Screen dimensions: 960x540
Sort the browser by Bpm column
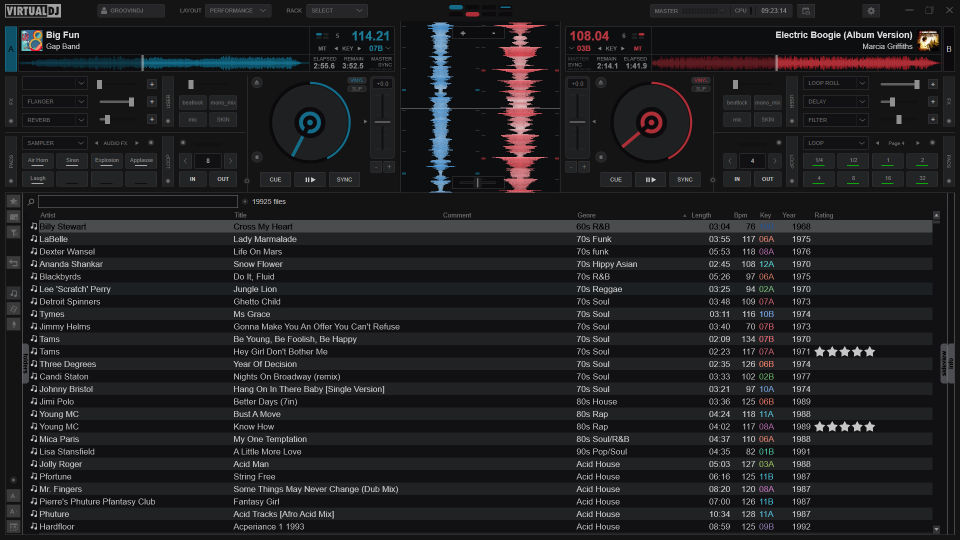[740, 216]
